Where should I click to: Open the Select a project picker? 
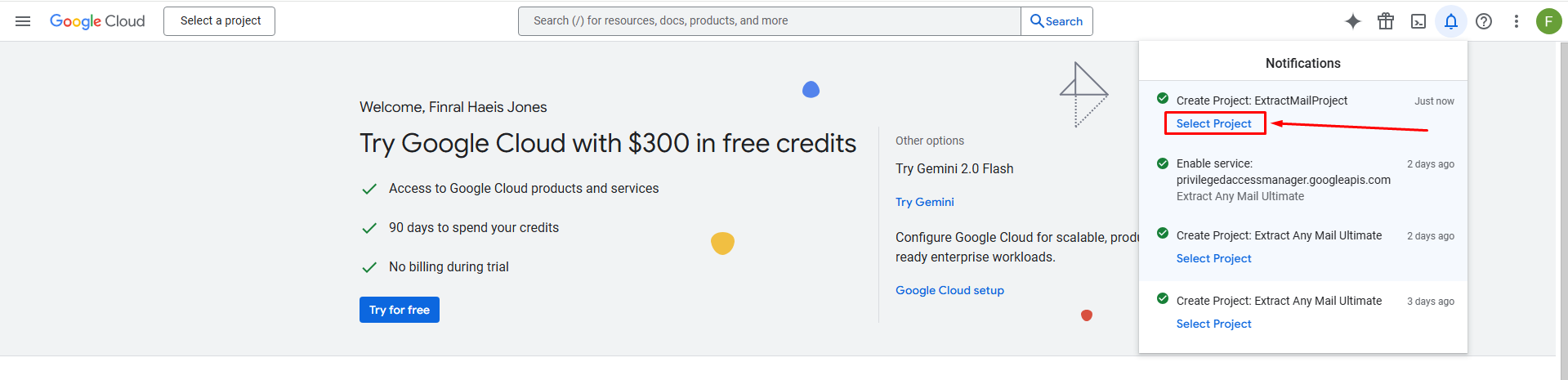tap(220, 21)
